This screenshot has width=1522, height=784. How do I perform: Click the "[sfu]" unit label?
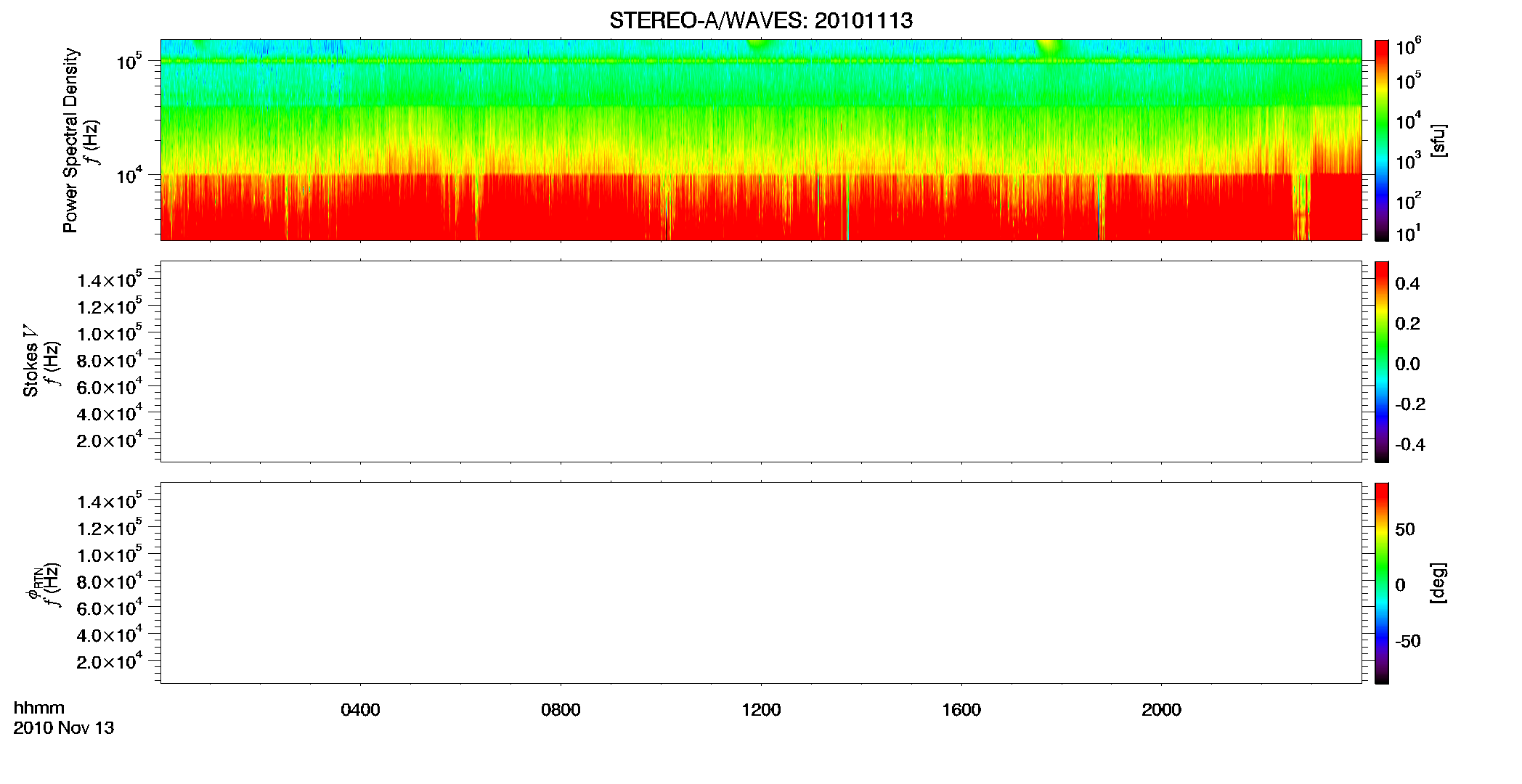(1438, 141)
